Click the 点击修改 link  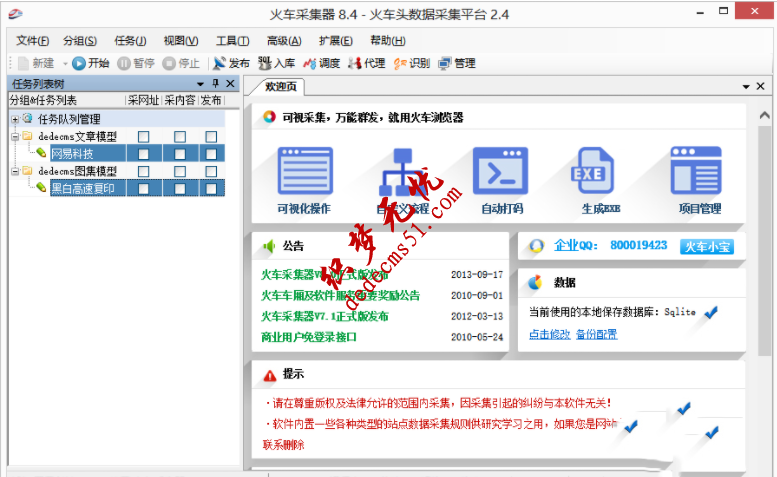click(x=550, y=334)
